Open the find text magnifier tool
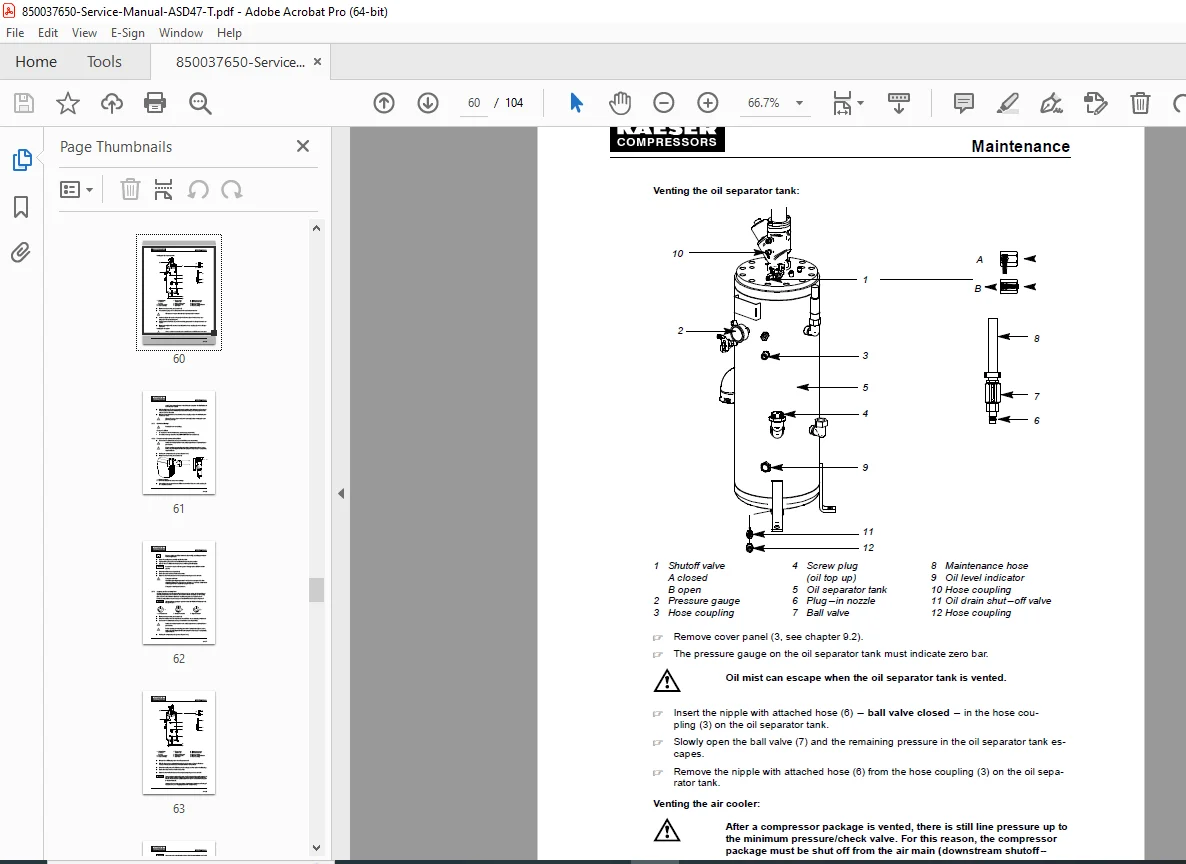 [x=200, y=103]
